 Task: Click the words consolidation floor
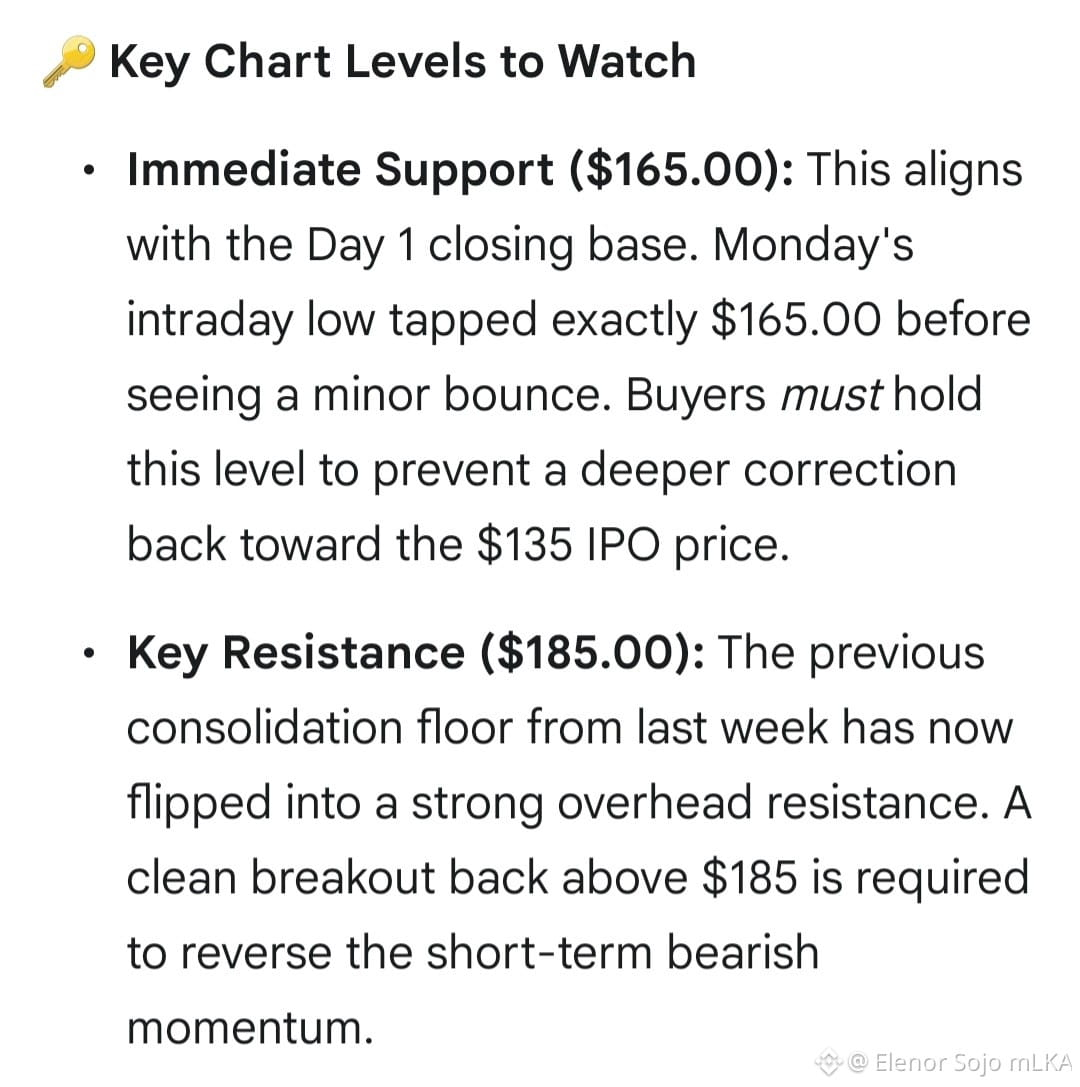point(320,728)
